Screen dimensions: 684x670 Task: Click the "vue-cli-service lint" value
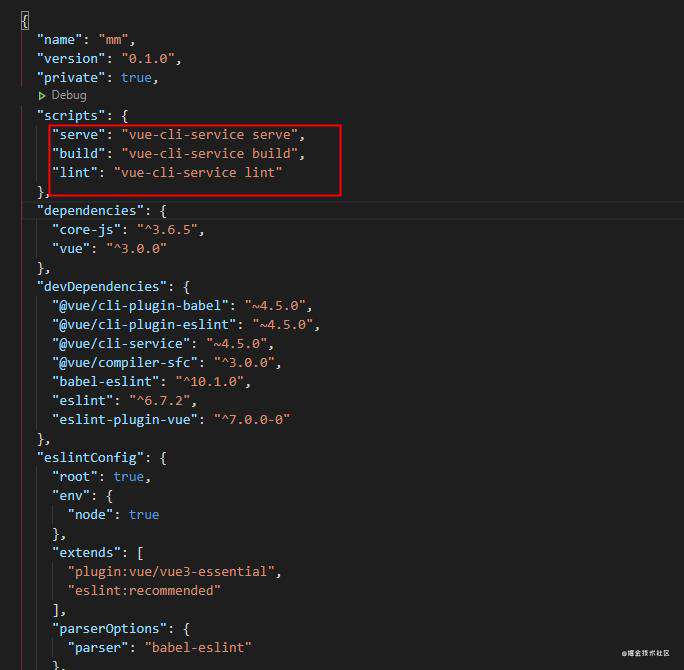198,173
